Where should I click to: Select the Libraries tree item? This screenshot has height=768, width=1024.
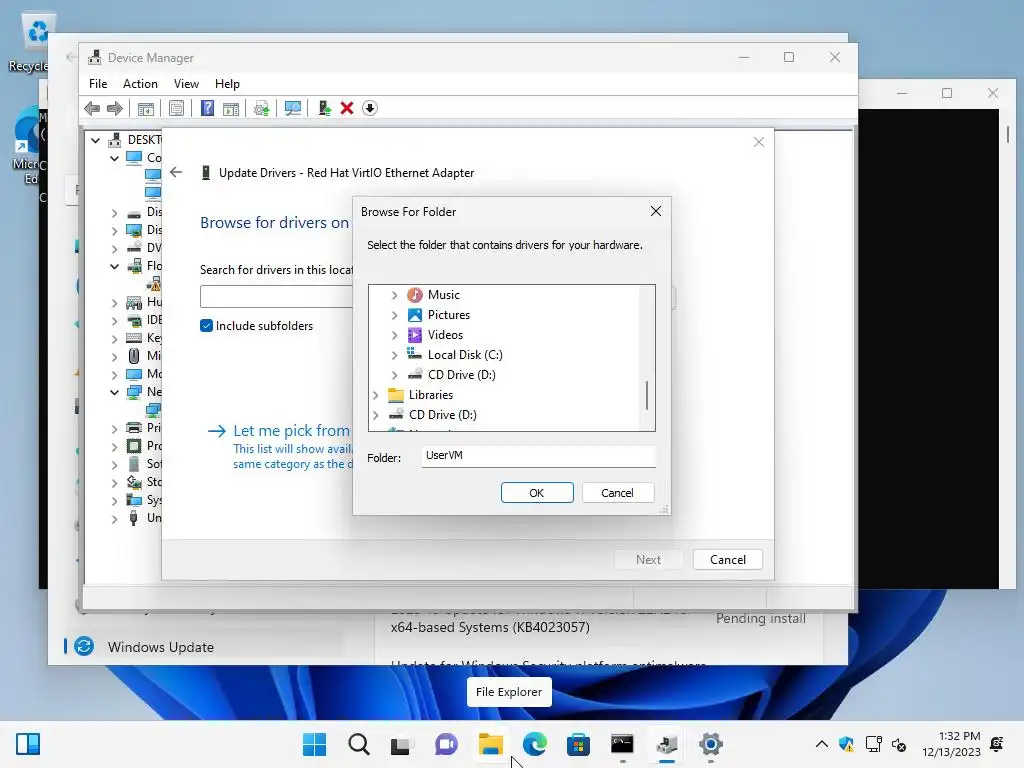pos(431,394)
